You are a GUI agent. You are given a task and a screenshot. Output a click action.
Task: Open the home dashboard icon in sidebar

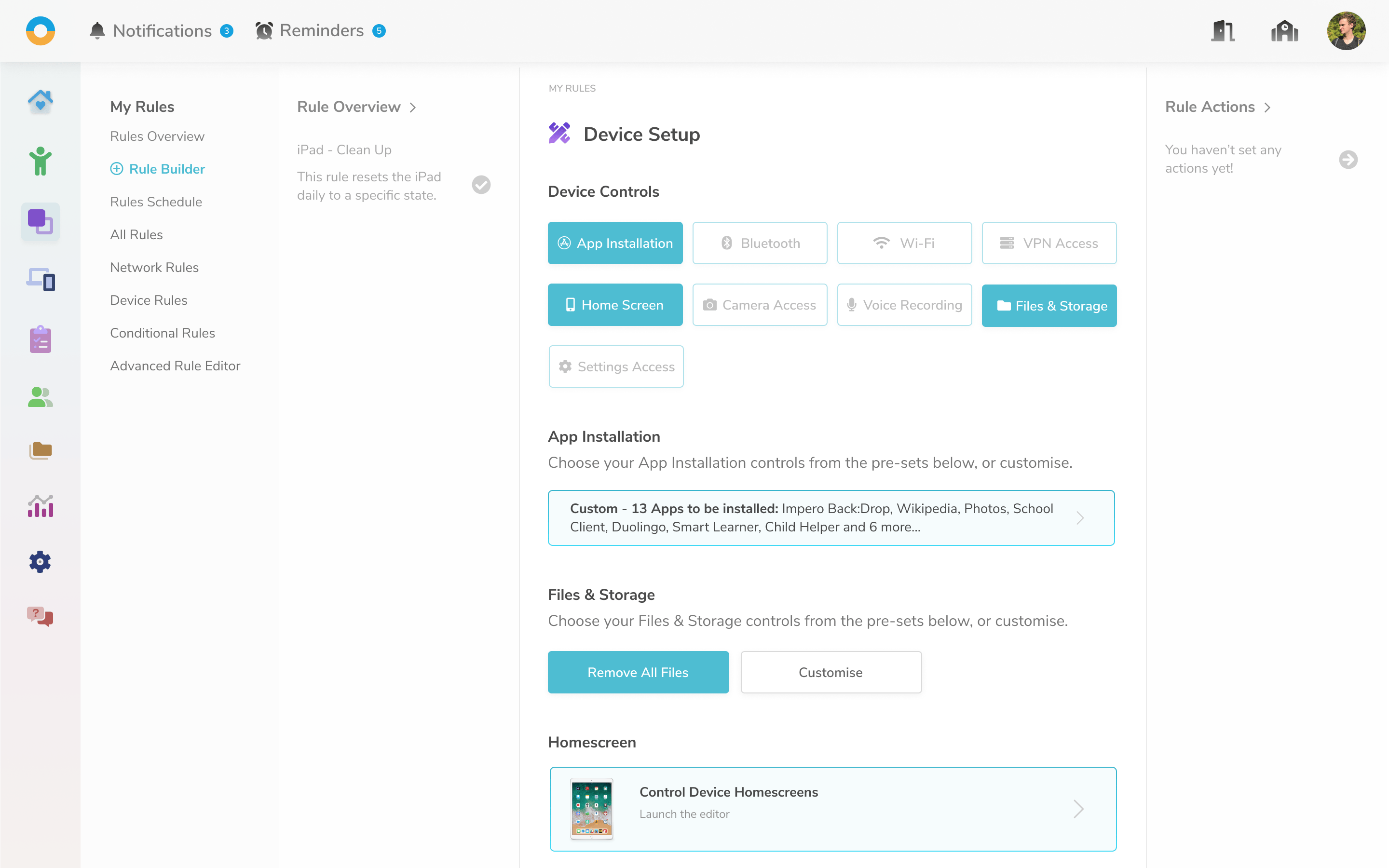pos(40,101)
